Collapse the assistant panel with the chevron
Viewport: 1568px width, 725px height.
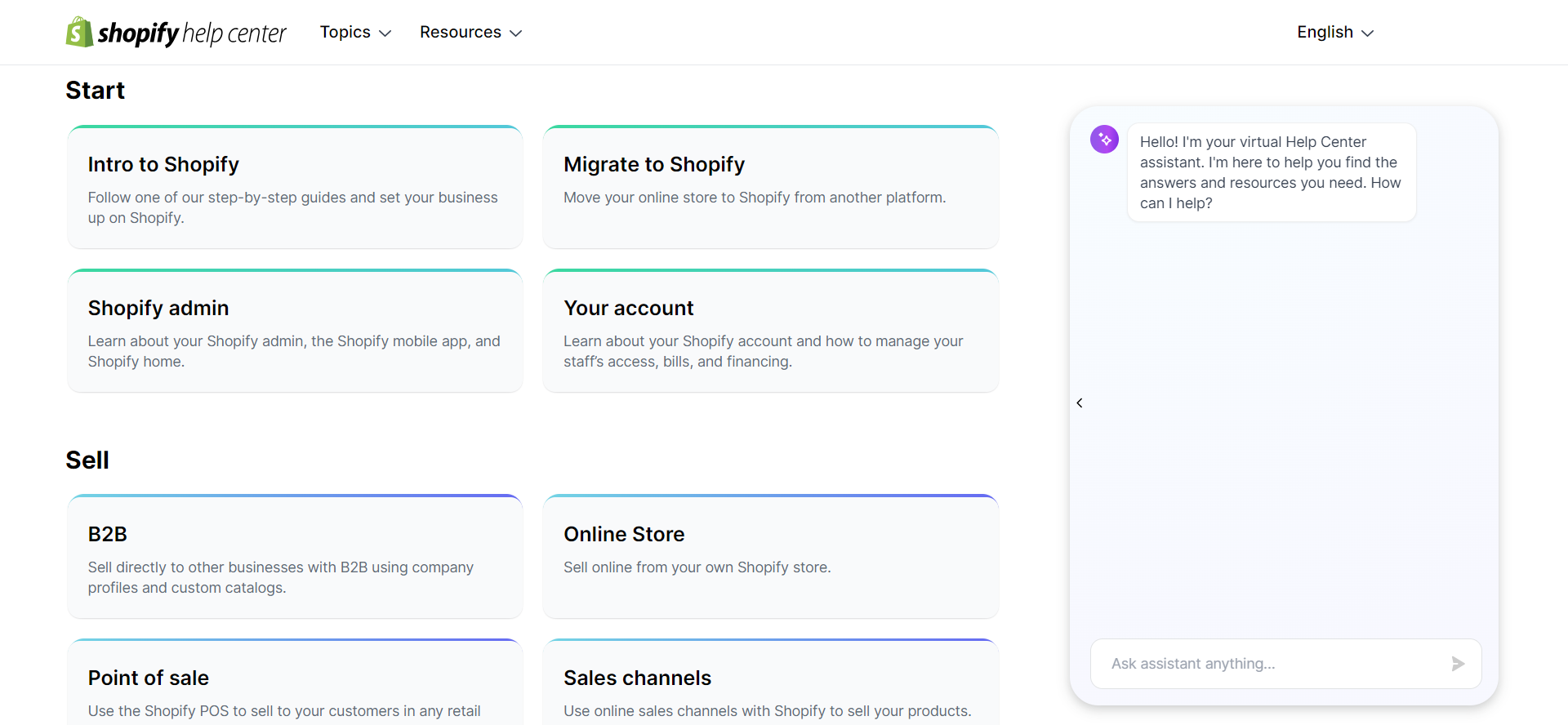(x=1080, y=403)
